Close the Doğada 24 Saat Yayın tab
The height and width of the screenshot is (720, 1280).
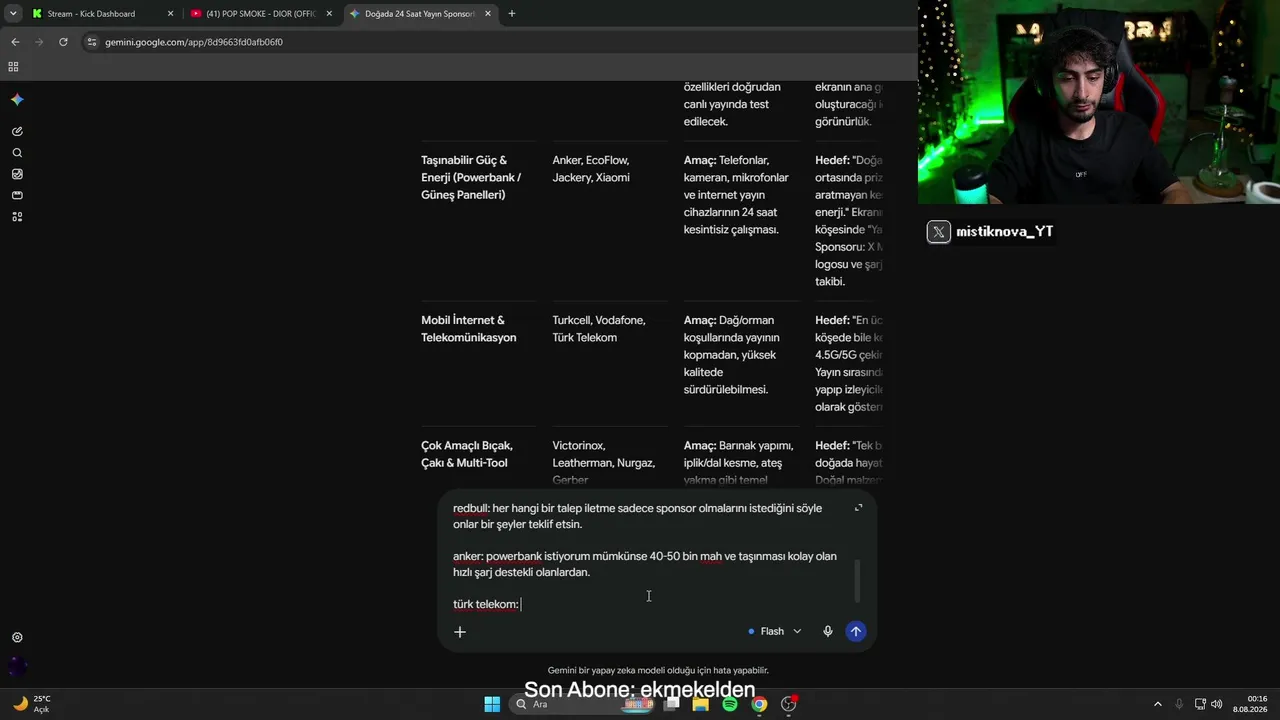(487, 14)
